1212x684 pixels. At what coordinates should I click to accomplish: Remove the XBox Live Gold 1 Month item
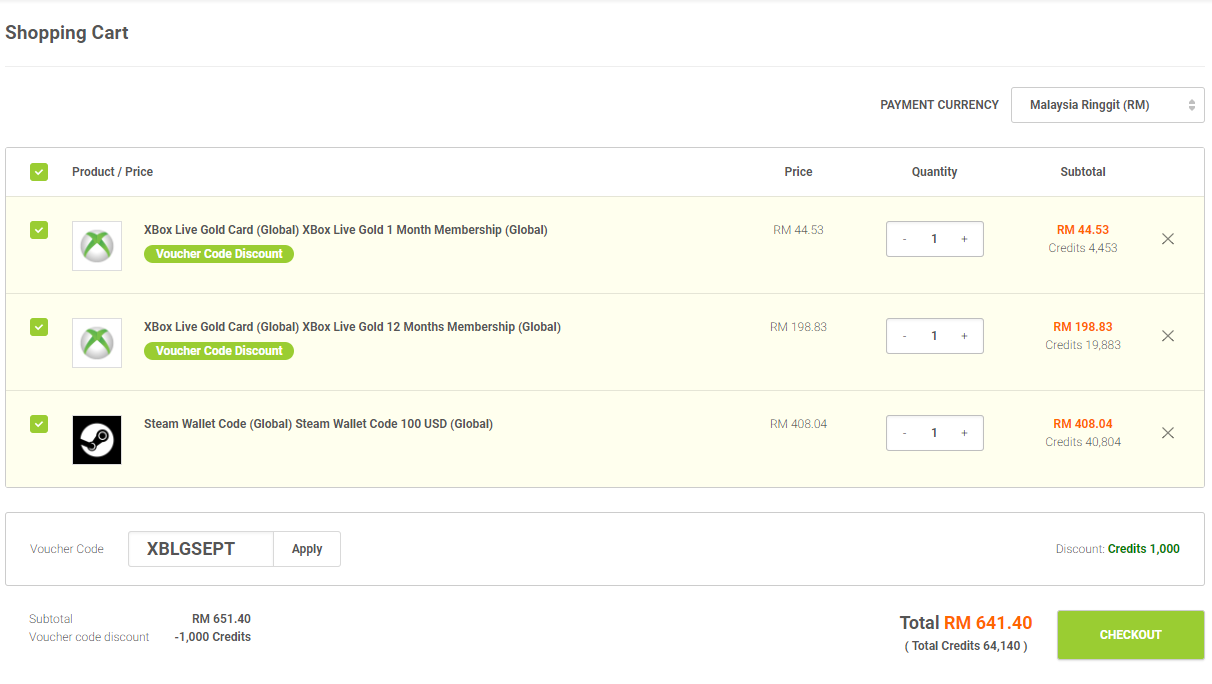(1167, 239)
